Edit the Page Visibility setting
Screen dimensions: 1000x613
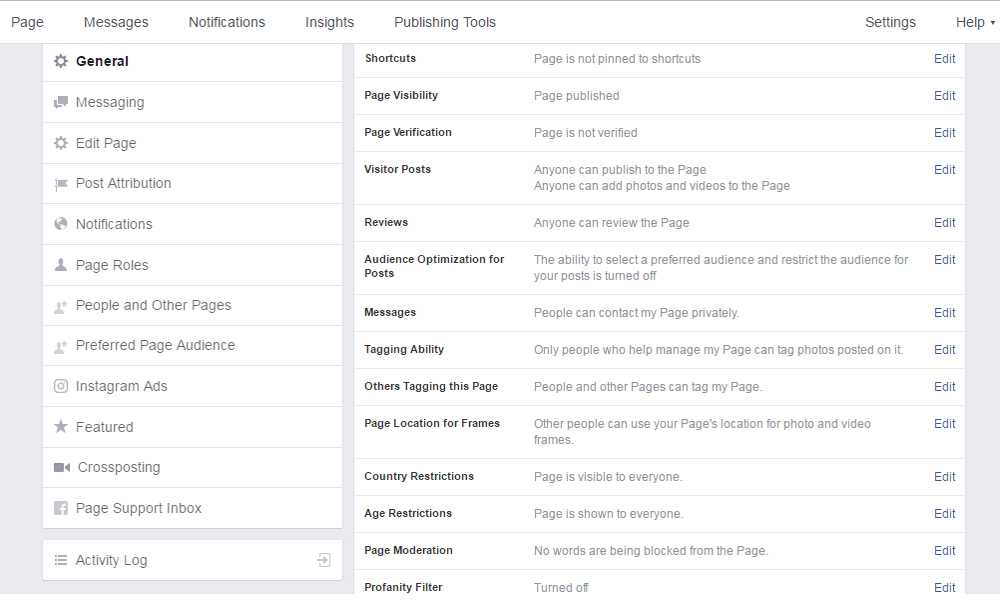pyautogui.click(x=945, y=96)
